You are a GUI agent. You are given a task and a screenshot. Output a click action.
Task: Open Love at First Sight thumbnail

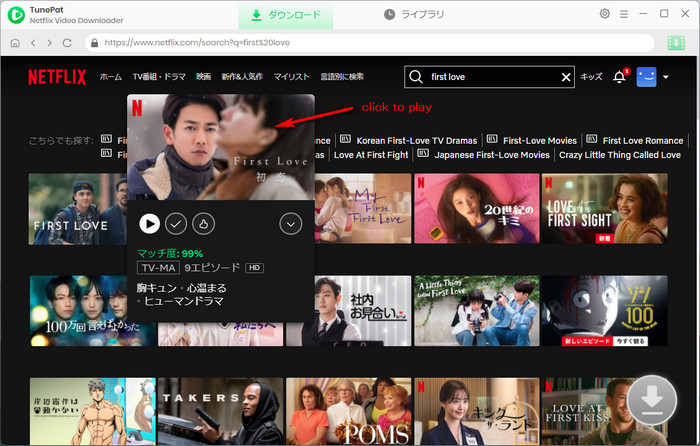605,208
